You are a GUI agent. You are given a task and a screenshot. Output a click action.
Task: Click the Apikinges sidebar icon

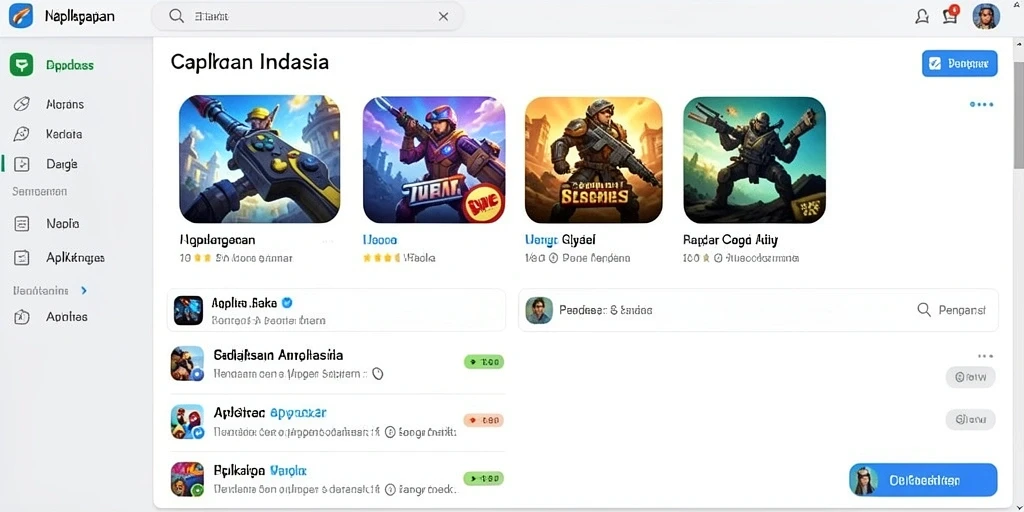[x=22, y=257]
